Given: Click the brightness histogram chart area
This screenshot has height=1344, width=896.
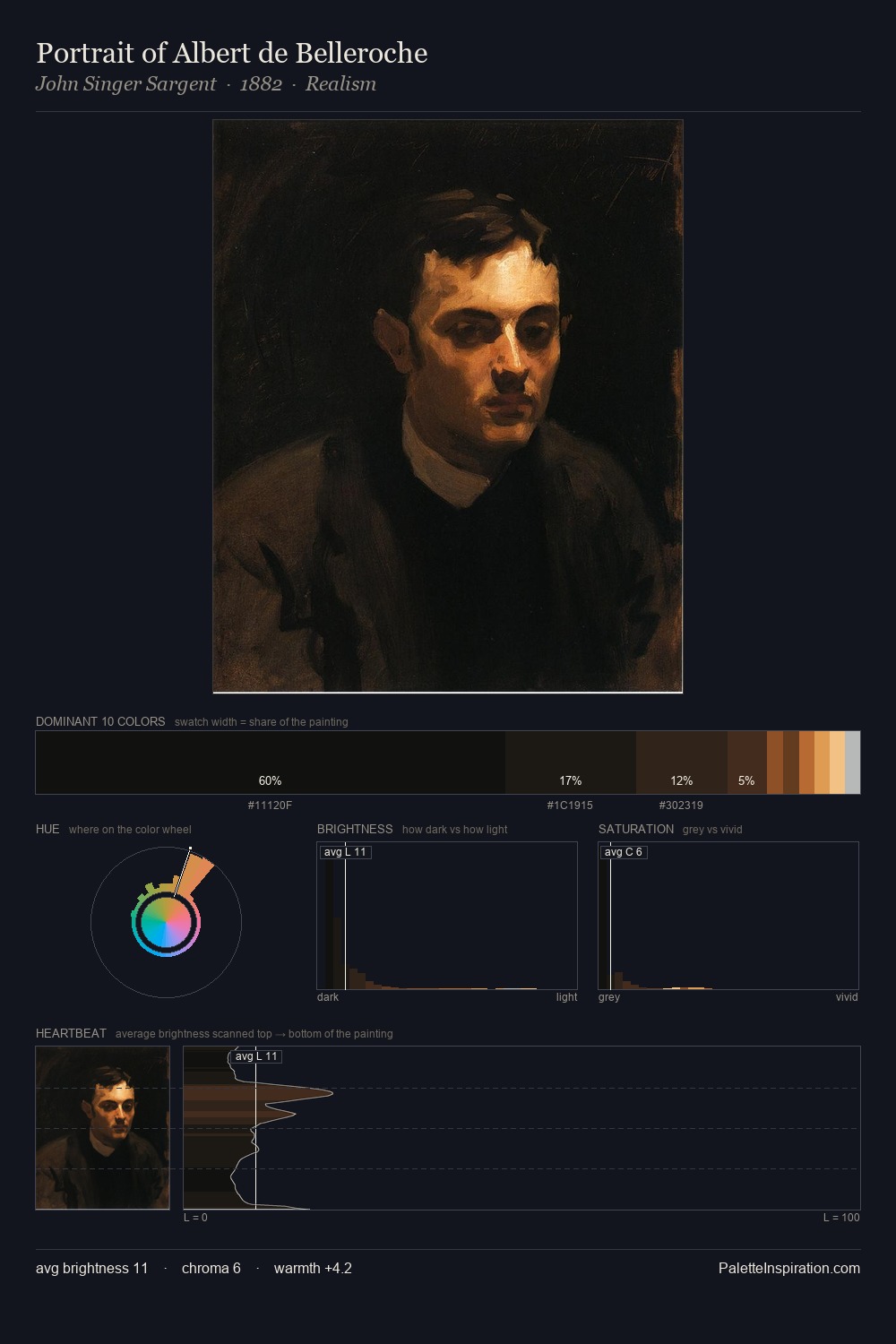Looking at the screenshot, I should (x=447, y=916).
